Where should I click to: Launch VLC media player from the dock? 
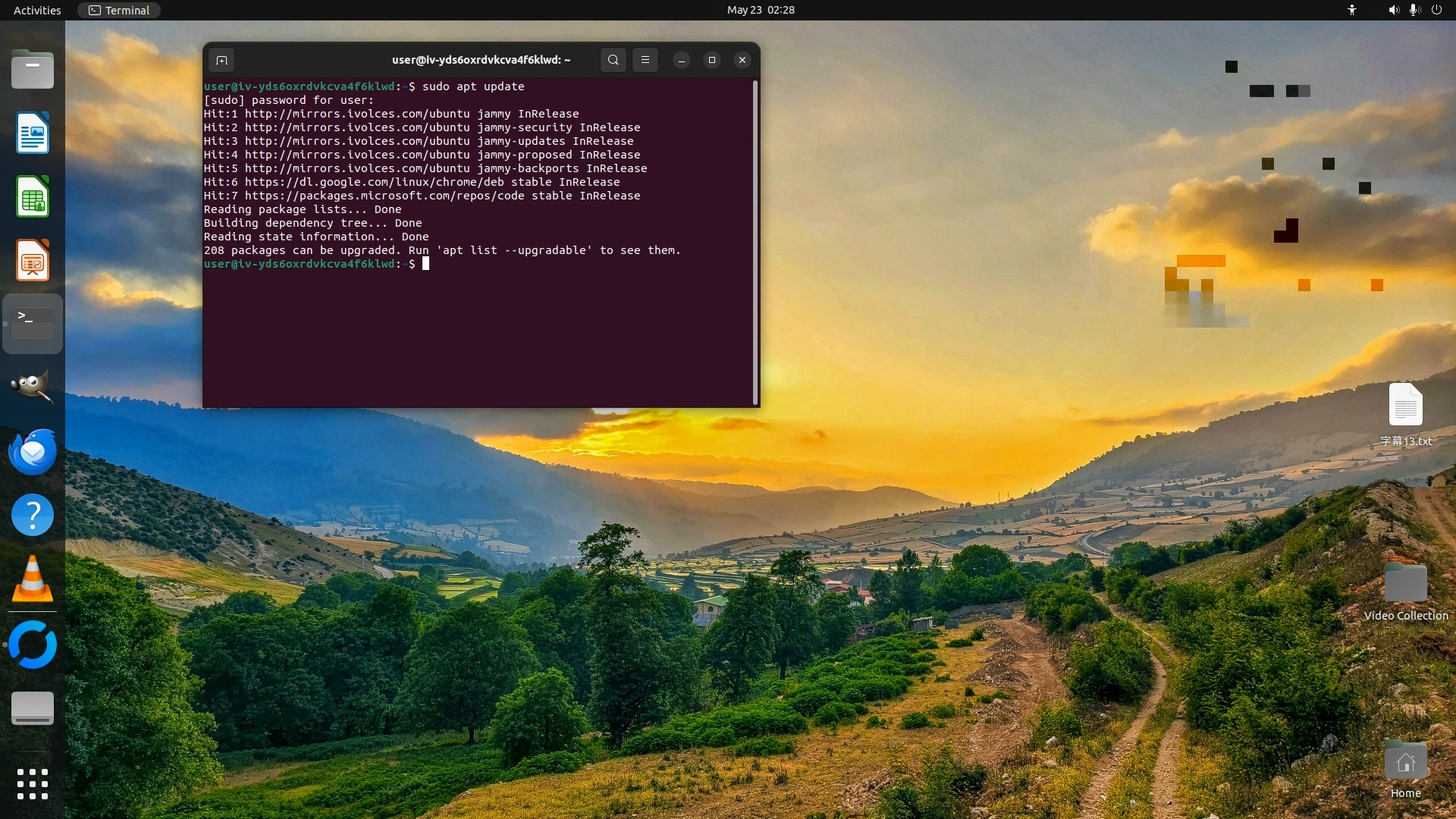point(33,579)
